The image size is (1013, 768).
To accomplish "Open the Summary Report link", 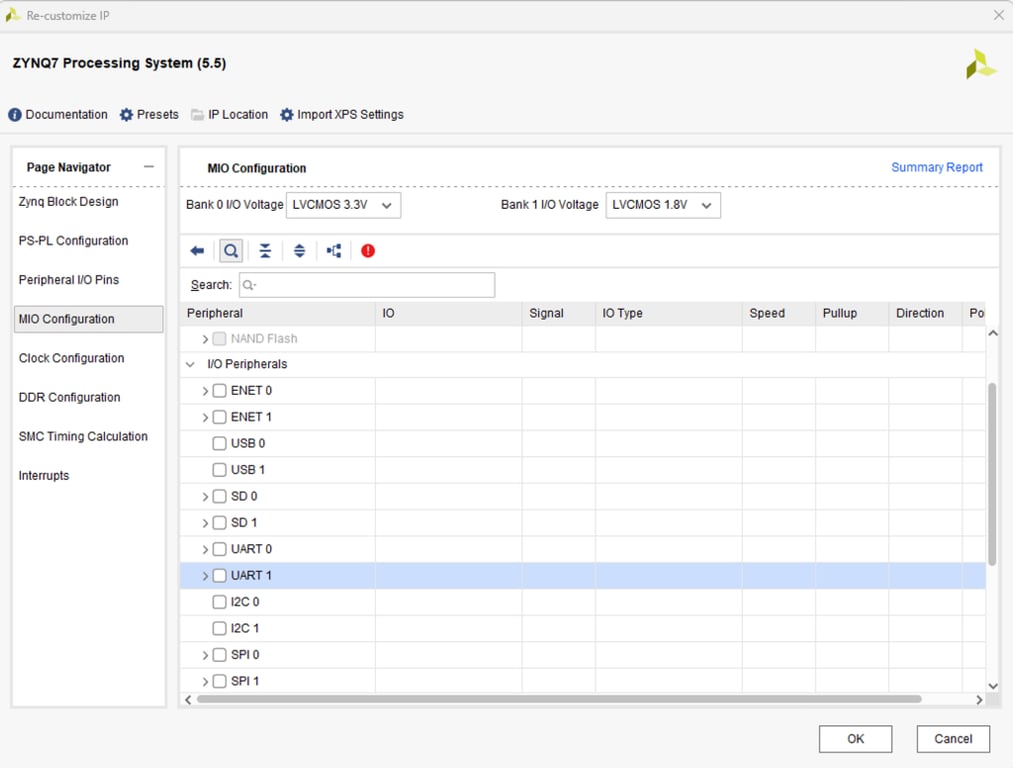I will click(937, 167).
